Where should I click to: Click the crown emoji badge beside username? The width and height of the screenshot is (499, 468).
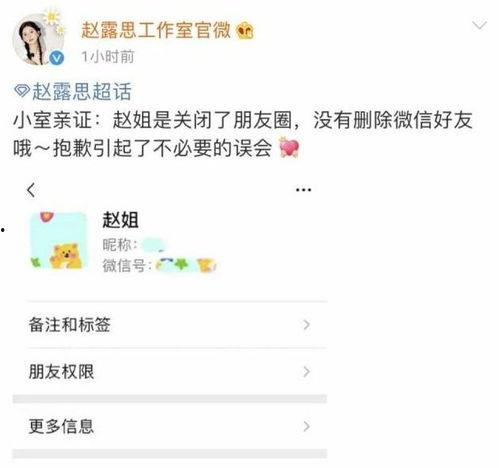[245, 31]
